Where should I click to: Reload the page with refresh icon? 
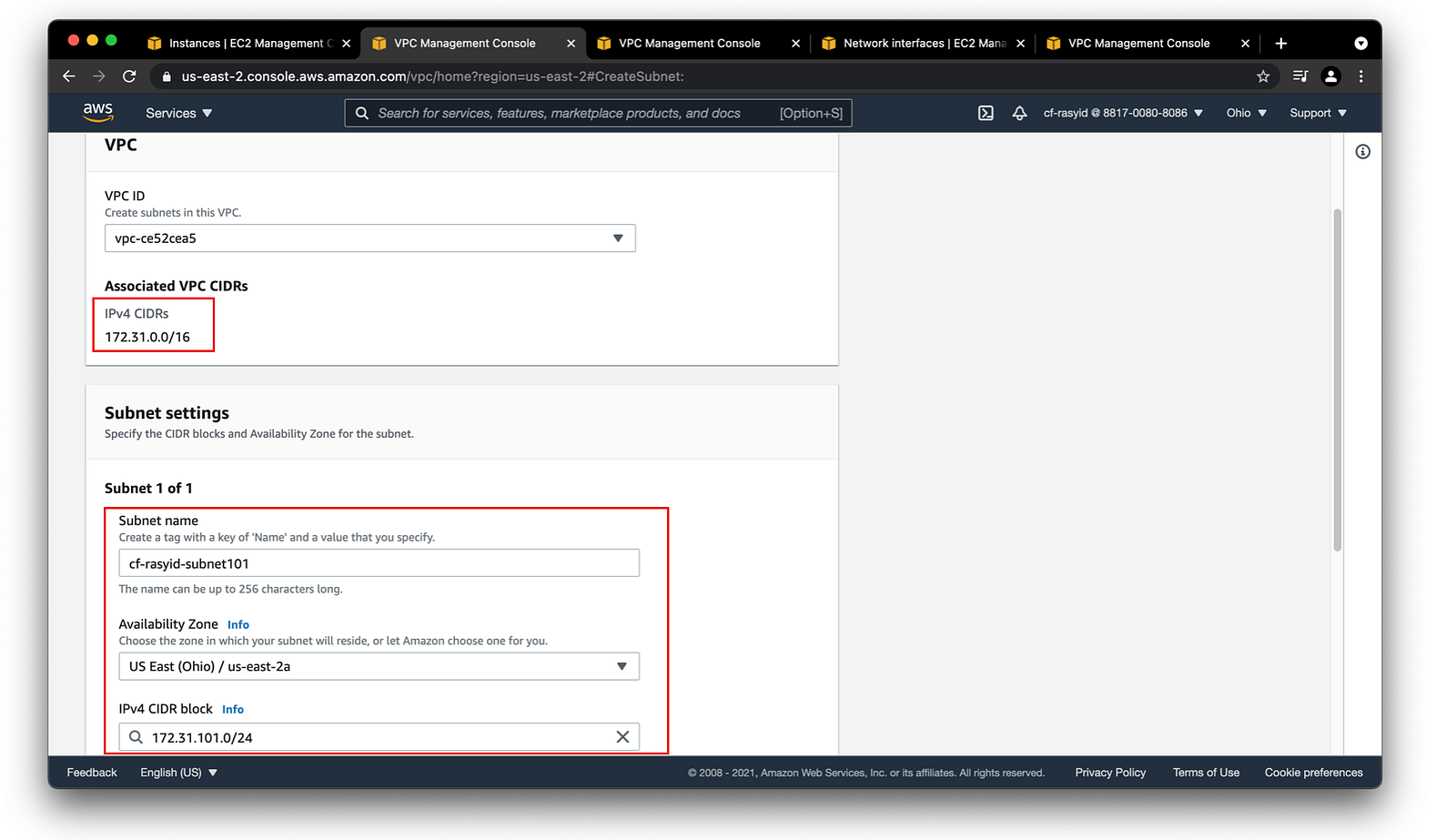point(129,76)
